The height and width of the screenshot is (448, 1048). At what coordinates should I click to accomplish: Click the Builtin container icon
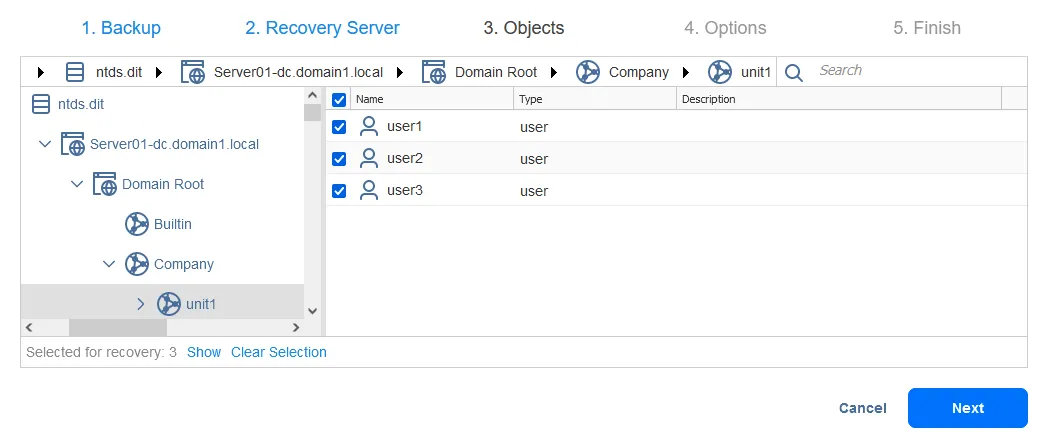136,224
